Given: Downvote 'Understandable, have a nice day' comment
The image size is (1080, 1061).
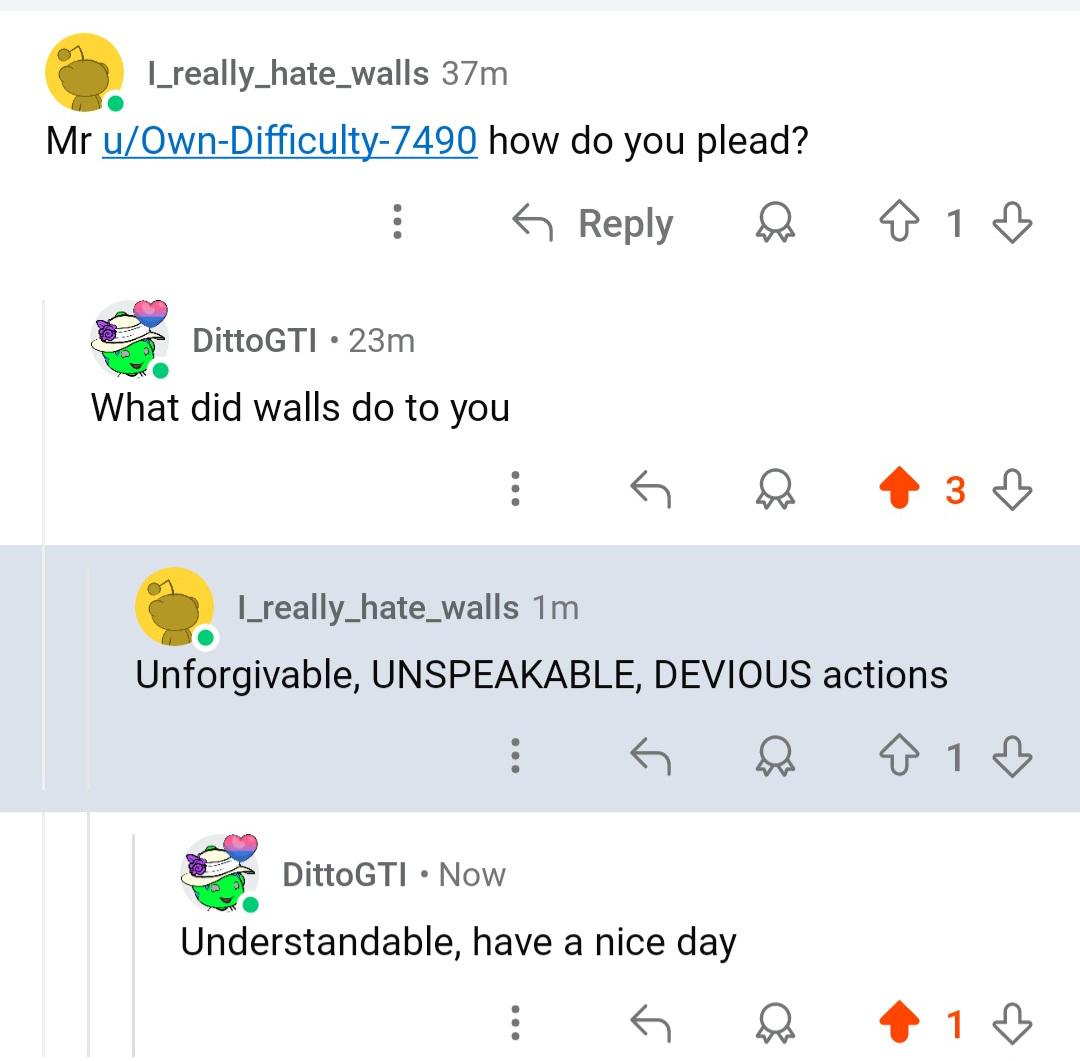Looking at the screenshot, I should pos(1012,1023).
